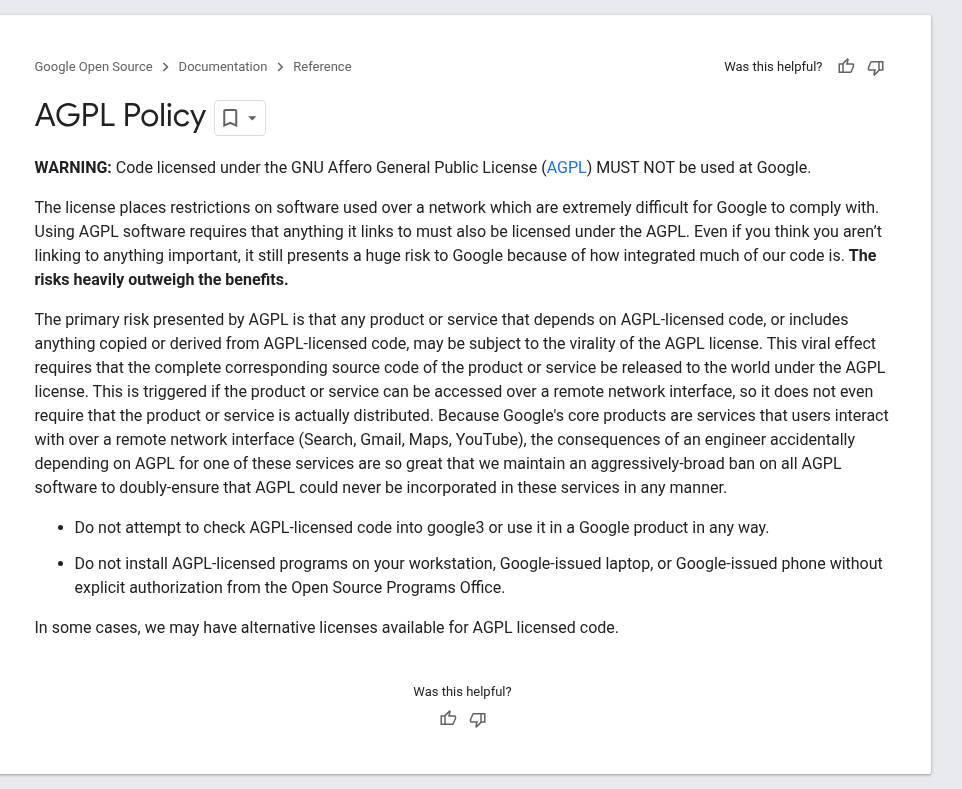Click the thumbs-down icon beside the top helpful prompt
Screen dimensions: 962x789
tap(875, 67)
